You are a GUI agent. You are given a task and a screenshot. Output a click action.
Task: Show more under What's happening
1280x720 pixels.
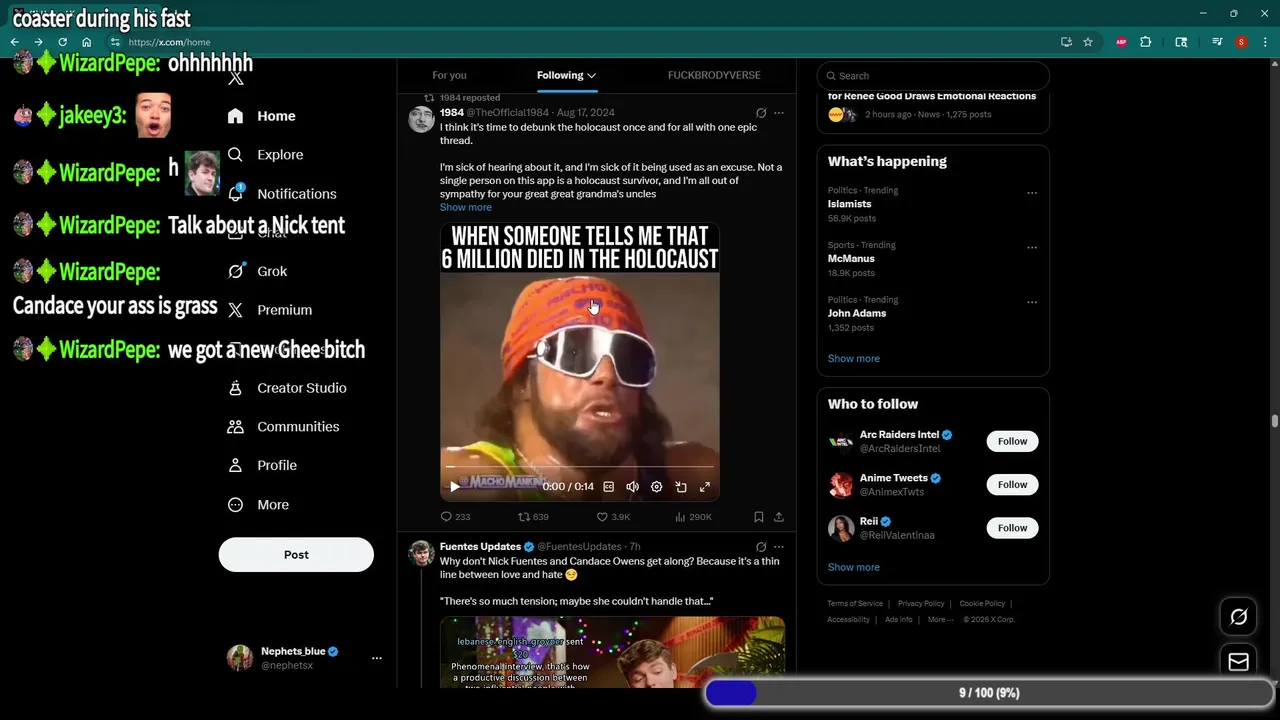click(x=854, y=359)
